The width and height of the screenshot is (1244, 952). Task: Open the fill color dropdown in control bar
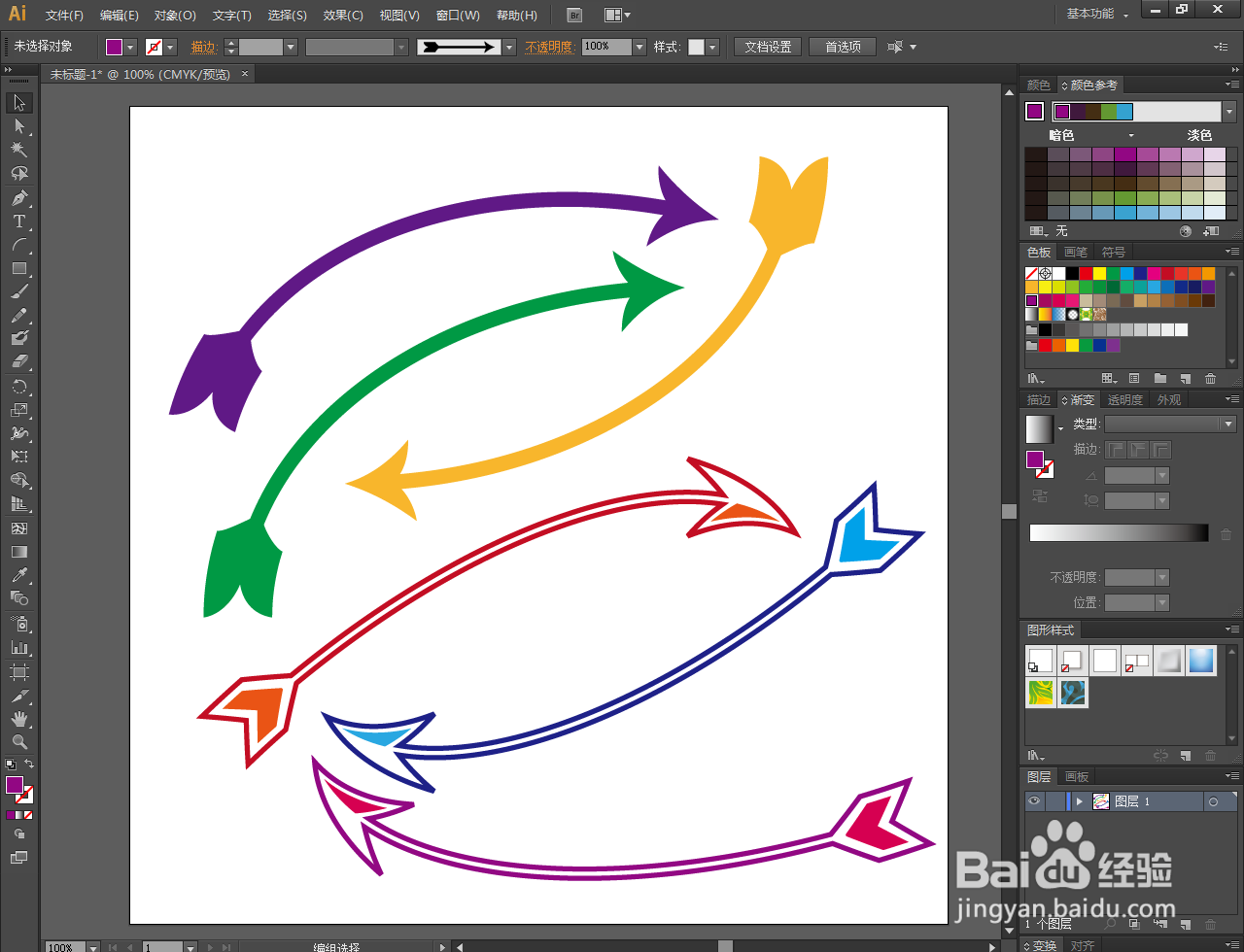tap(130, 47)
